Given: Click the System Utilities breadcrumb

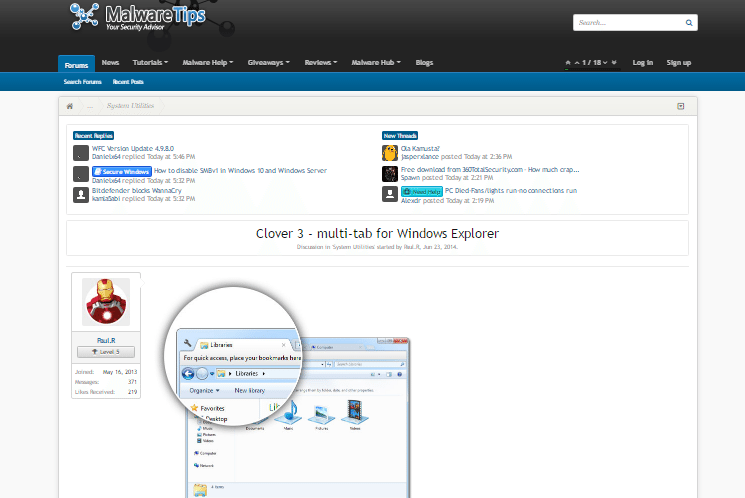Looking at the screenshot, I should pos(130,105).
